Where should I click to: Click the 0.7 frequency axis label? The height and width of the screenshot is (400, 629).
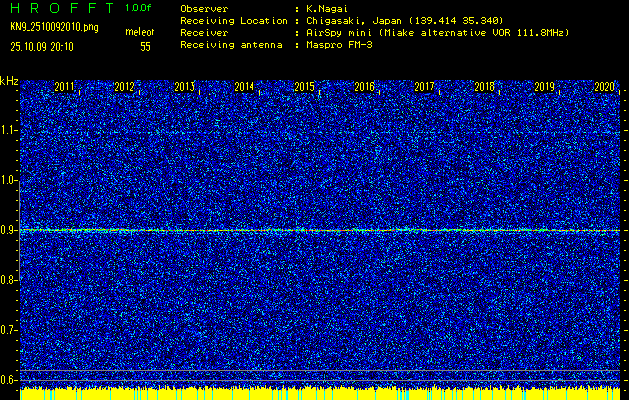pos(9,329)
